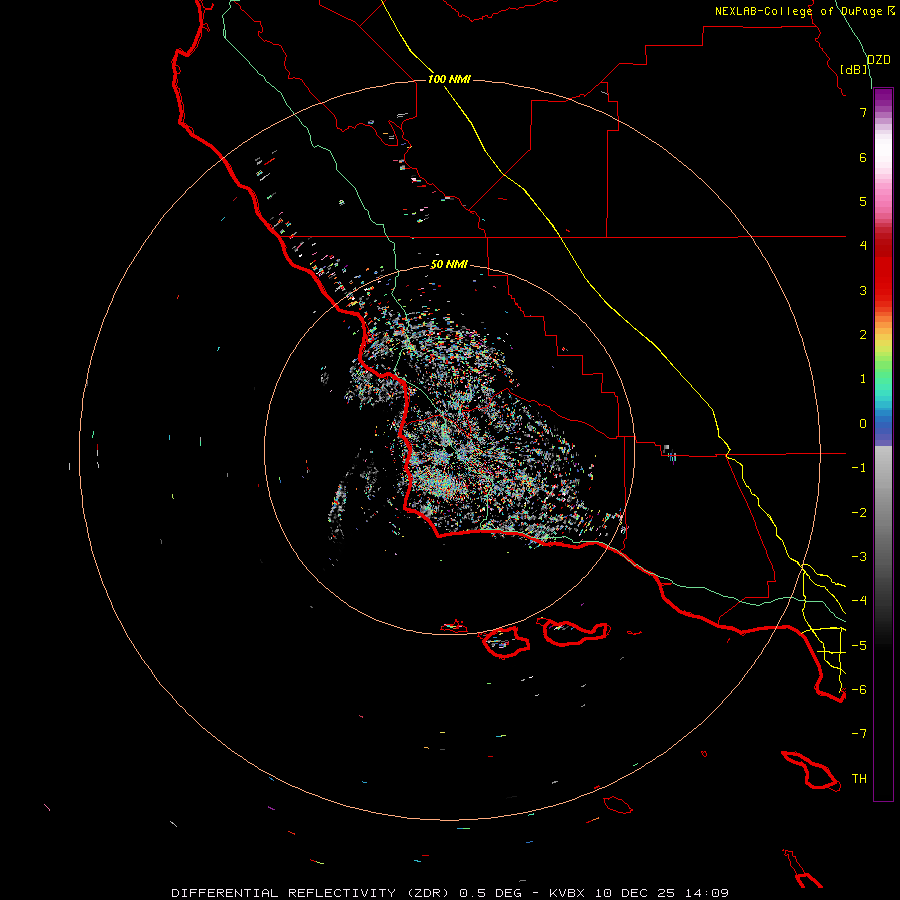
Task: Click the scale tick label 5
Action: point(863,201)
